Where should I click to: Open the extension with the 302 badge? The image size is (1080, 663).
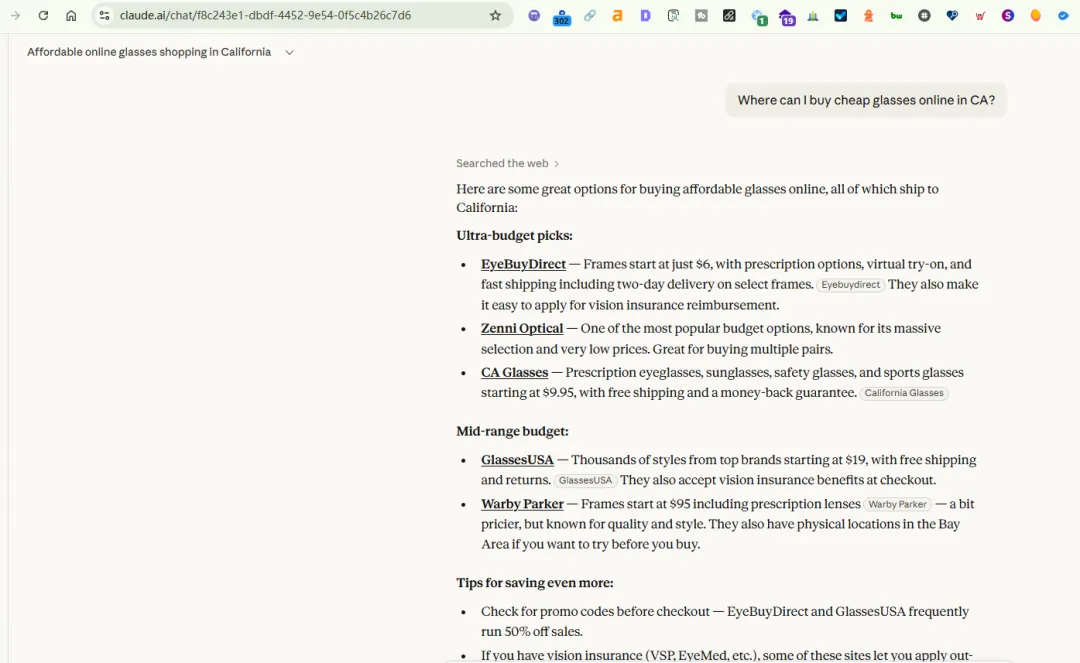click(x=562, y=17)
